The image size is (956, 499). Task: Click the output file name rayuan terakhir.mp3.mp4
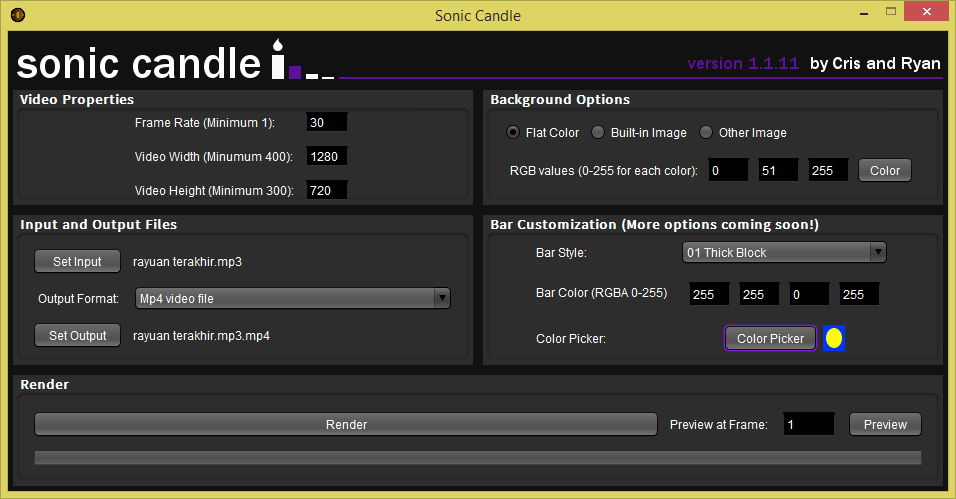point(201,336)
